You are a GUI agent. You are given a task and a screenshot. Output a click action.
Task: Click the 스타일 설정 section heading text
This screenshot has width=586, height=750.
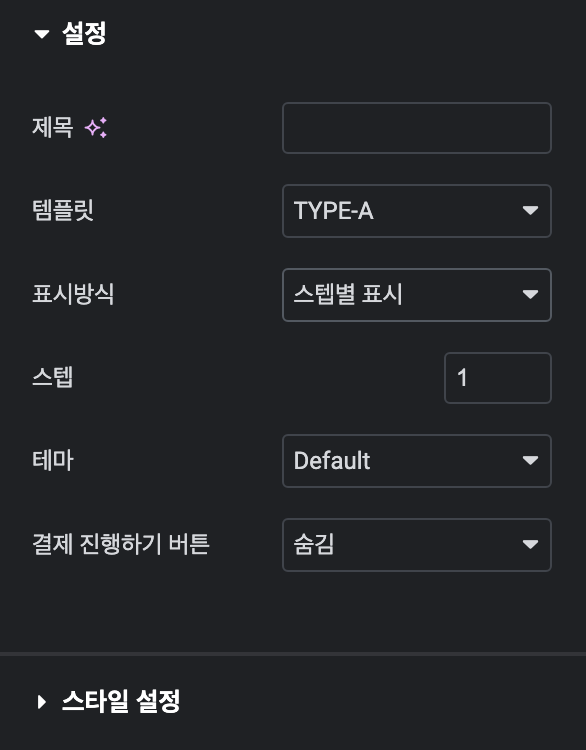tap(121, 701)
